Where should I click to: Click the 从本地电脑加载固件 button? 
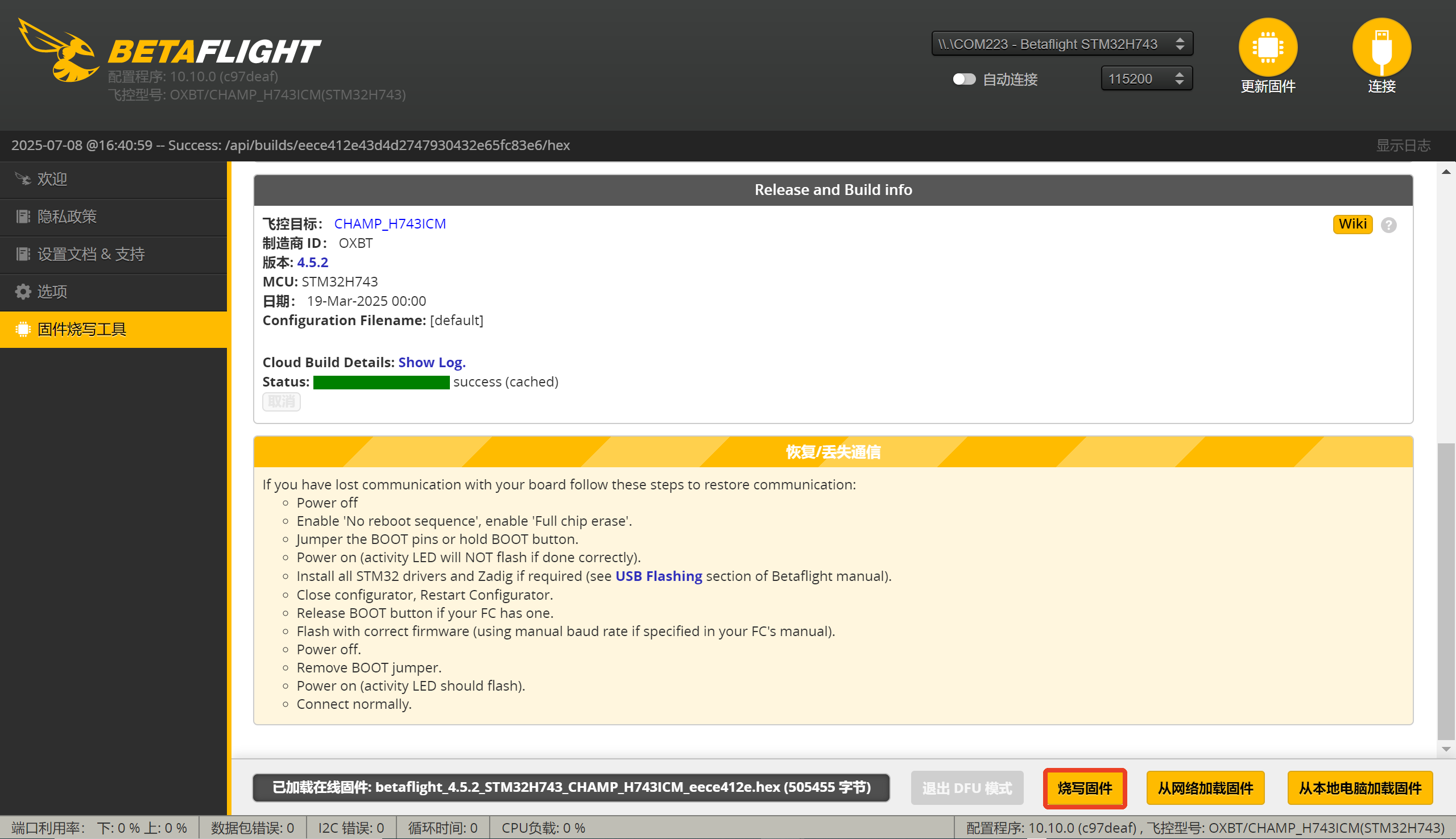1360,788
